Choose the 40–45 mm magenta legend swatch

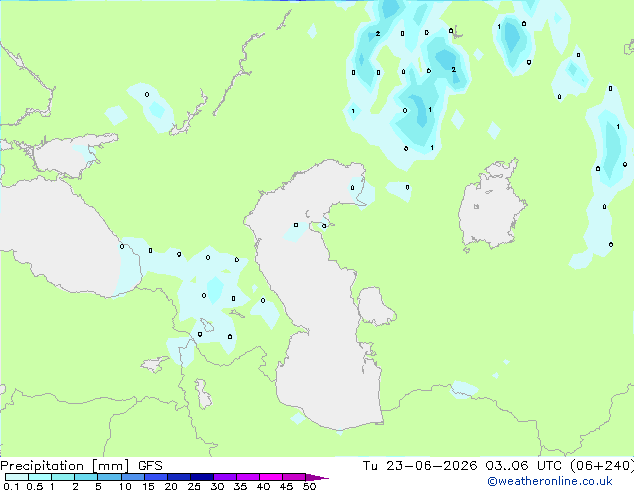click(271, 477)
